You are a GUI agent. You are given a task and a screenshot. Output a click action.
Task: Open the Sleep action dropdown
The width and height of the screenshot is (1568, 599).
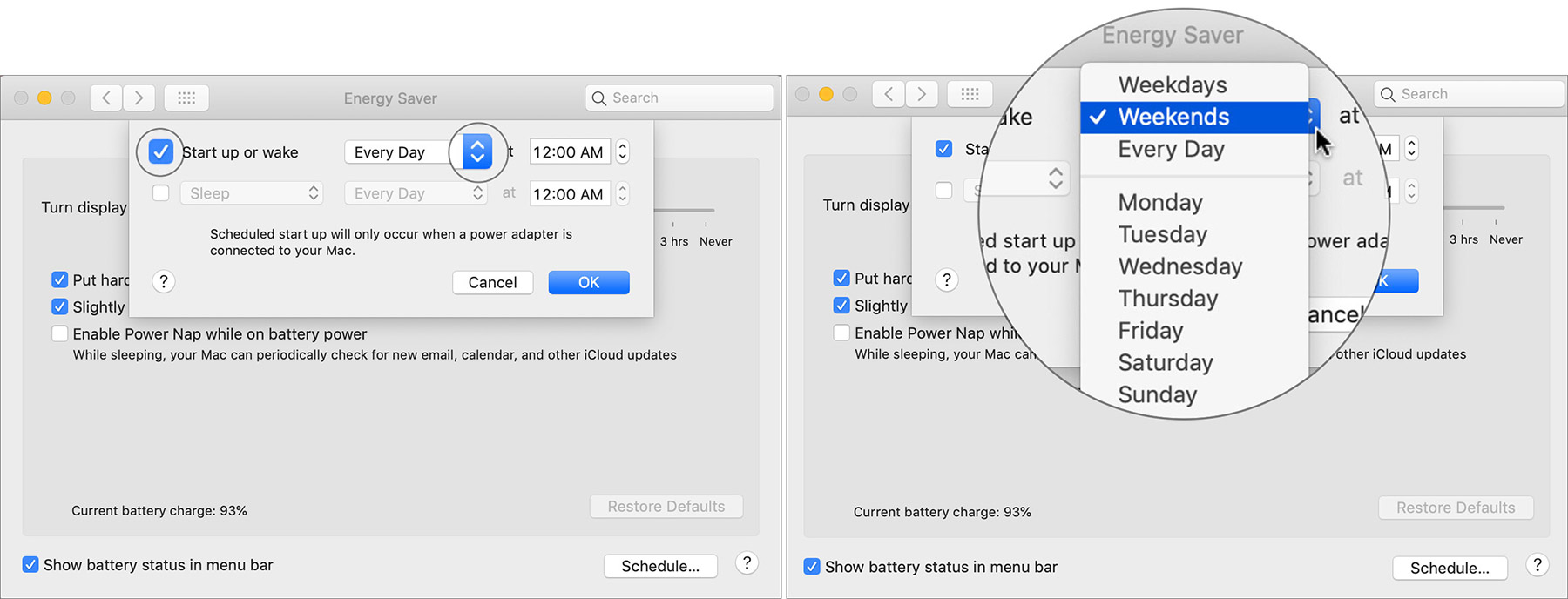(252, 193)
